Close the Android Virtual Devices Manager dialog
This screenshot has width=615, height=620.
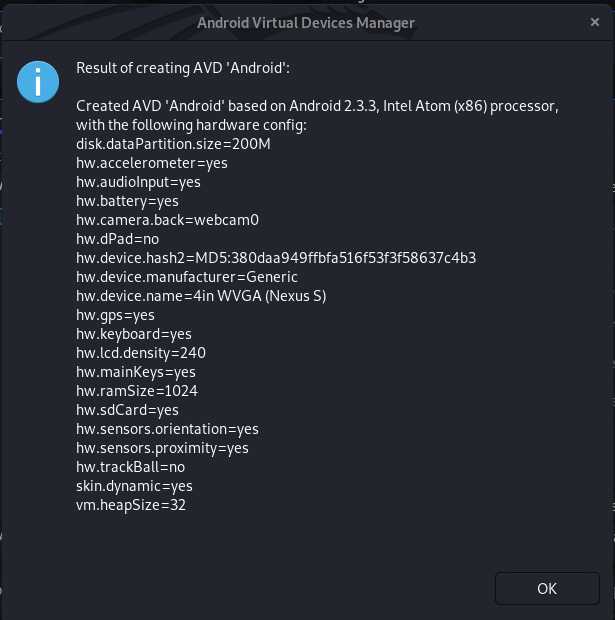tap(594, 22)
